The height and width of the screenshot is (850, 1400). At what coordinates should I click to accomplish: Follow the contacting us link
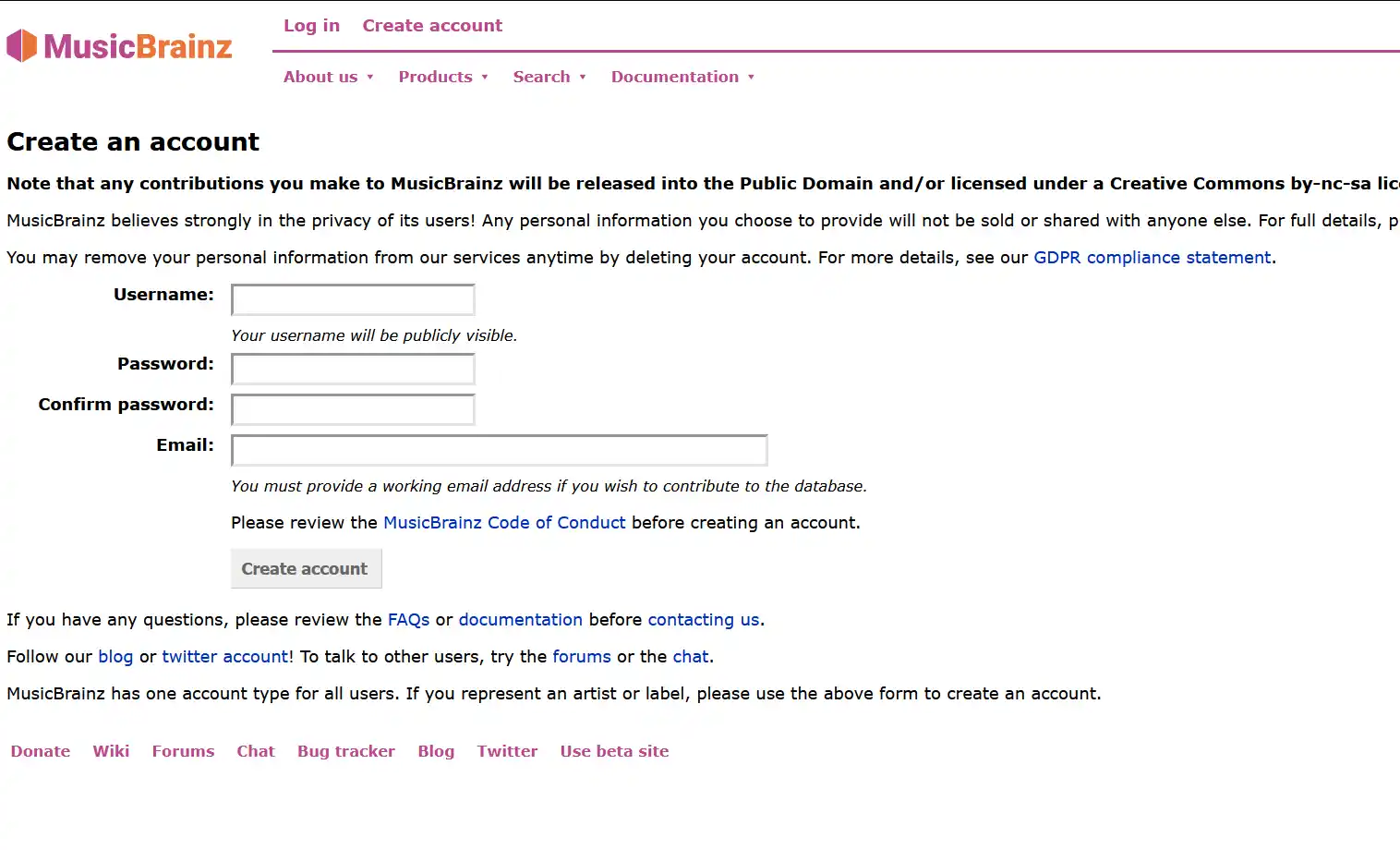[x=704, y=620]
